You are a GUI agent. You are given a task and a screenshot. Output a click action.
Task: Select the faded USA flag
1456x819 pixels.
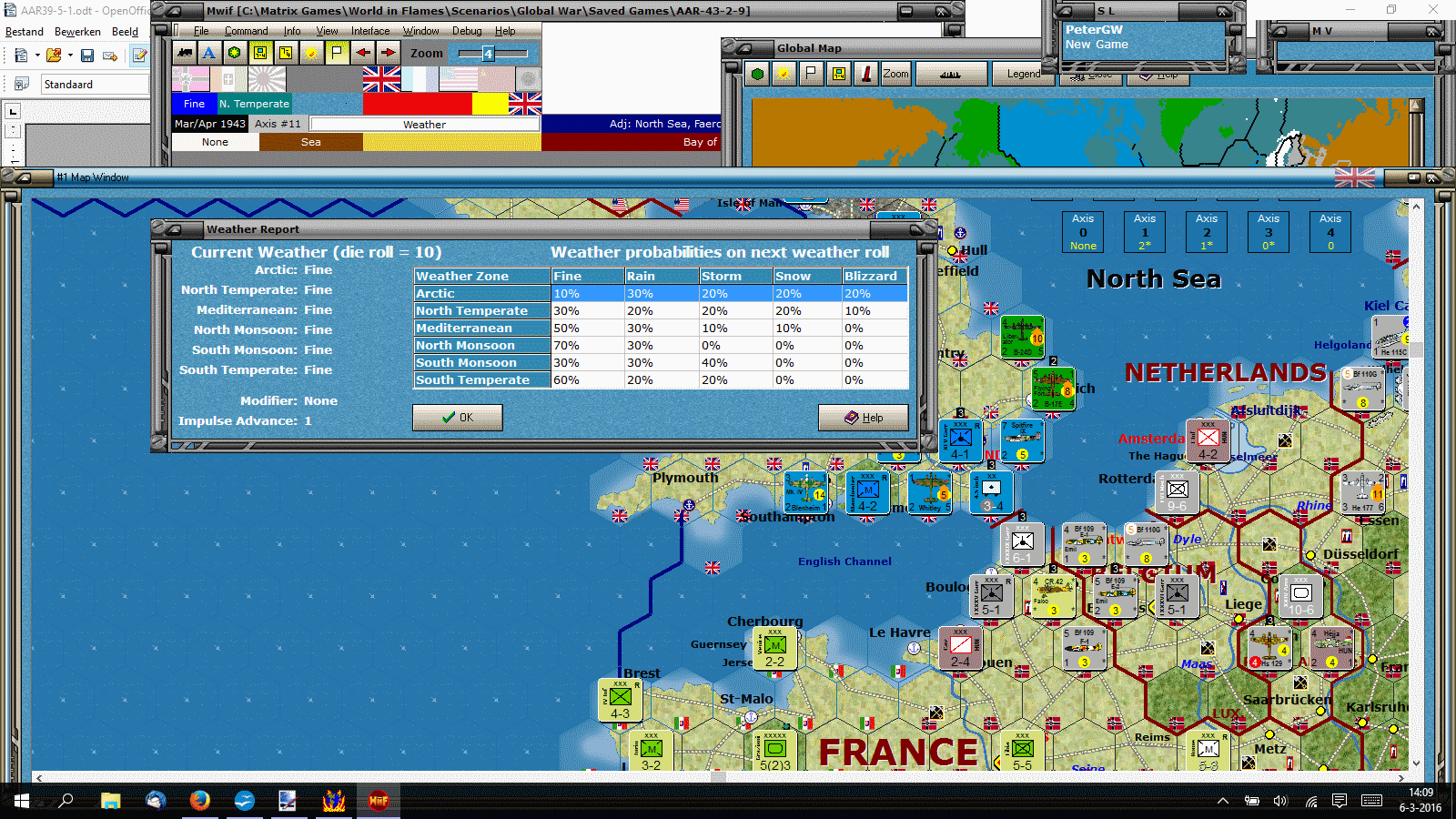click(x=458, y=79)
